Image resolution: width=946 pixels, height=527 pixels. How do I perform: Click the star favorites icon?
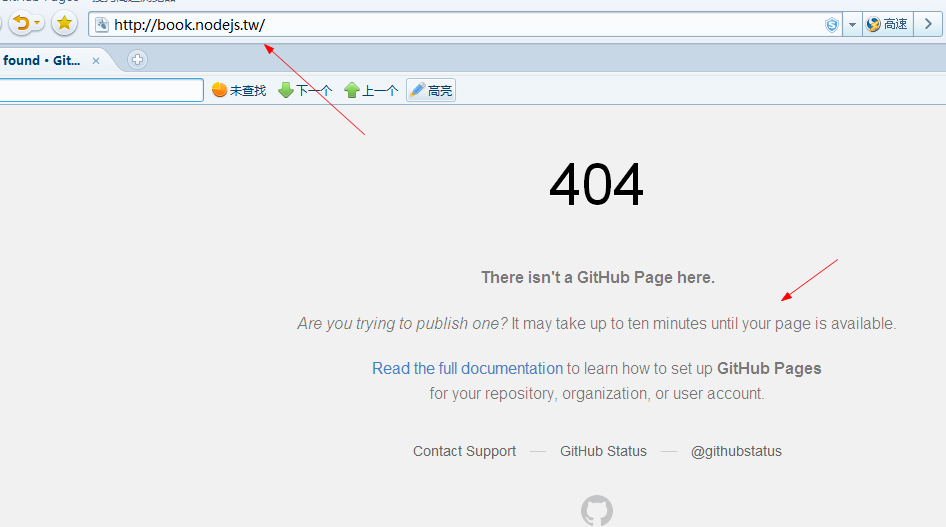[65, 24]
